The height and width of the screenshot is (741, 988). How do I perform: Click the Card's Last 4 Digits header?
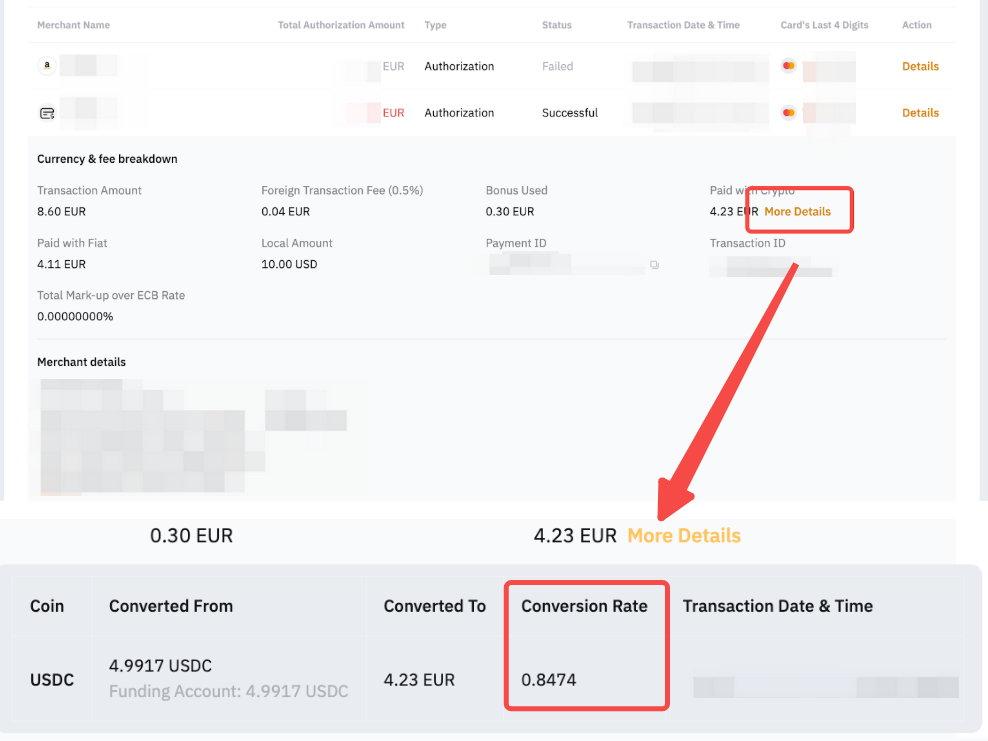tap(826, 25)
